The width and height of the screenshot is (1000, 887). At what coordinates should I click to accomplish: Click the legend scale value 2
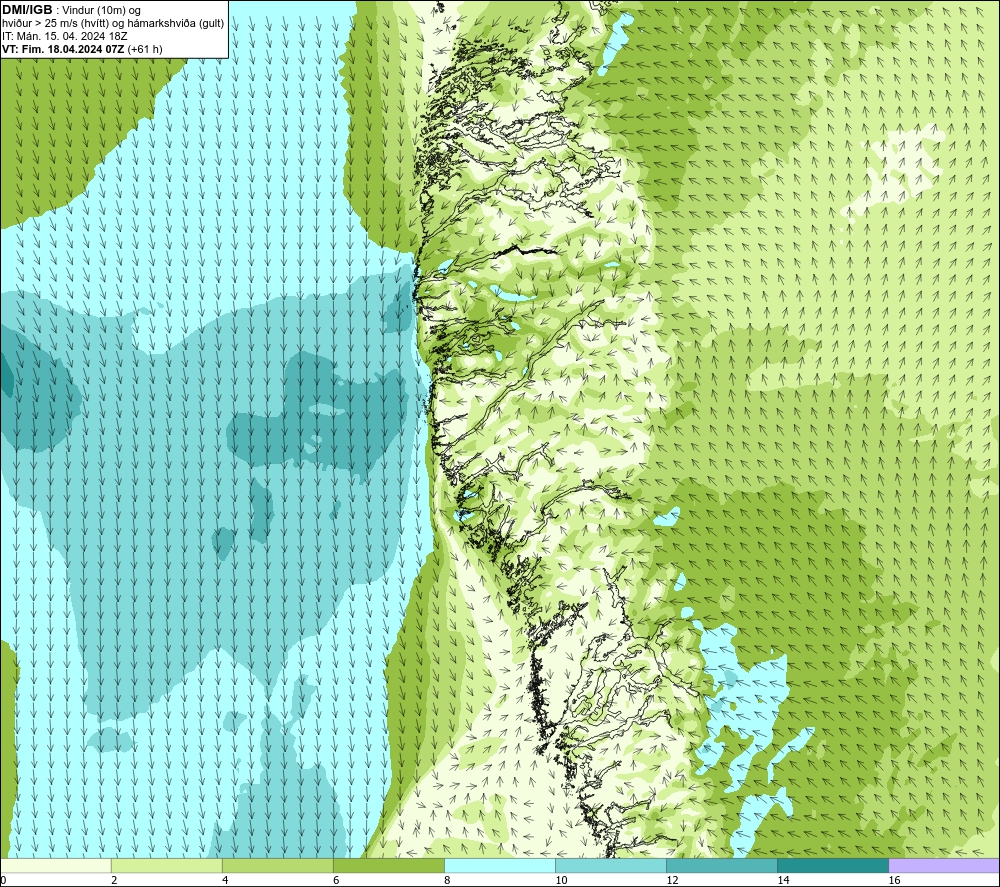pos(114,880)
